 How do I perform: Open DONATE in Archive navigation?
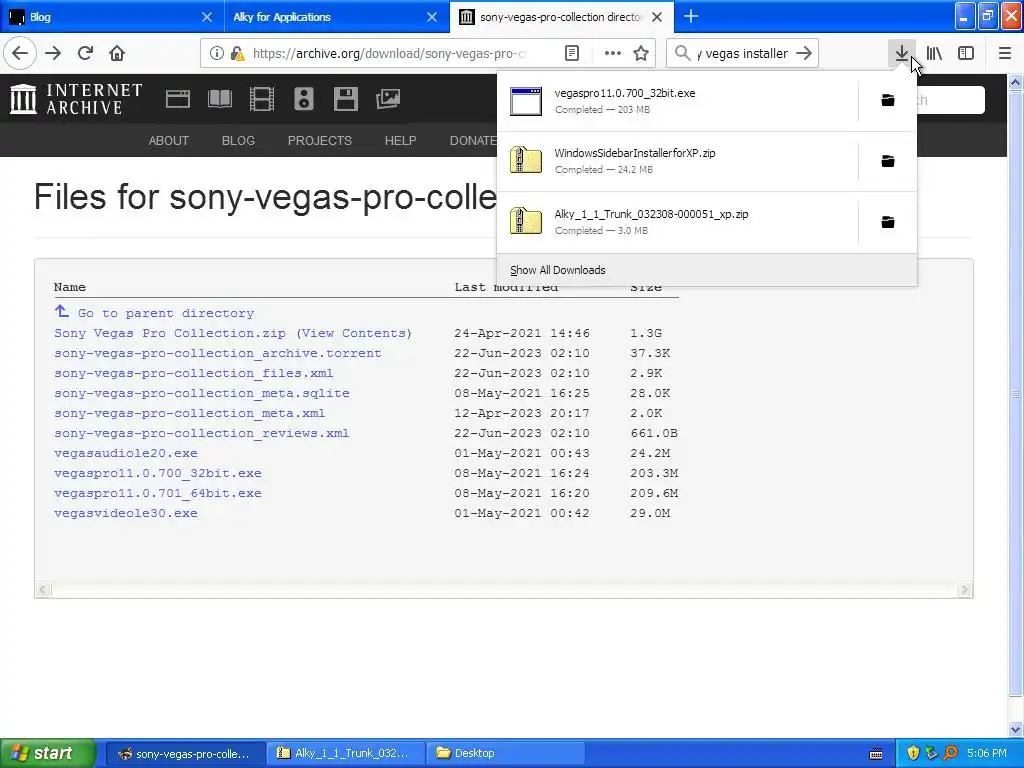click(x=473, y=140)
